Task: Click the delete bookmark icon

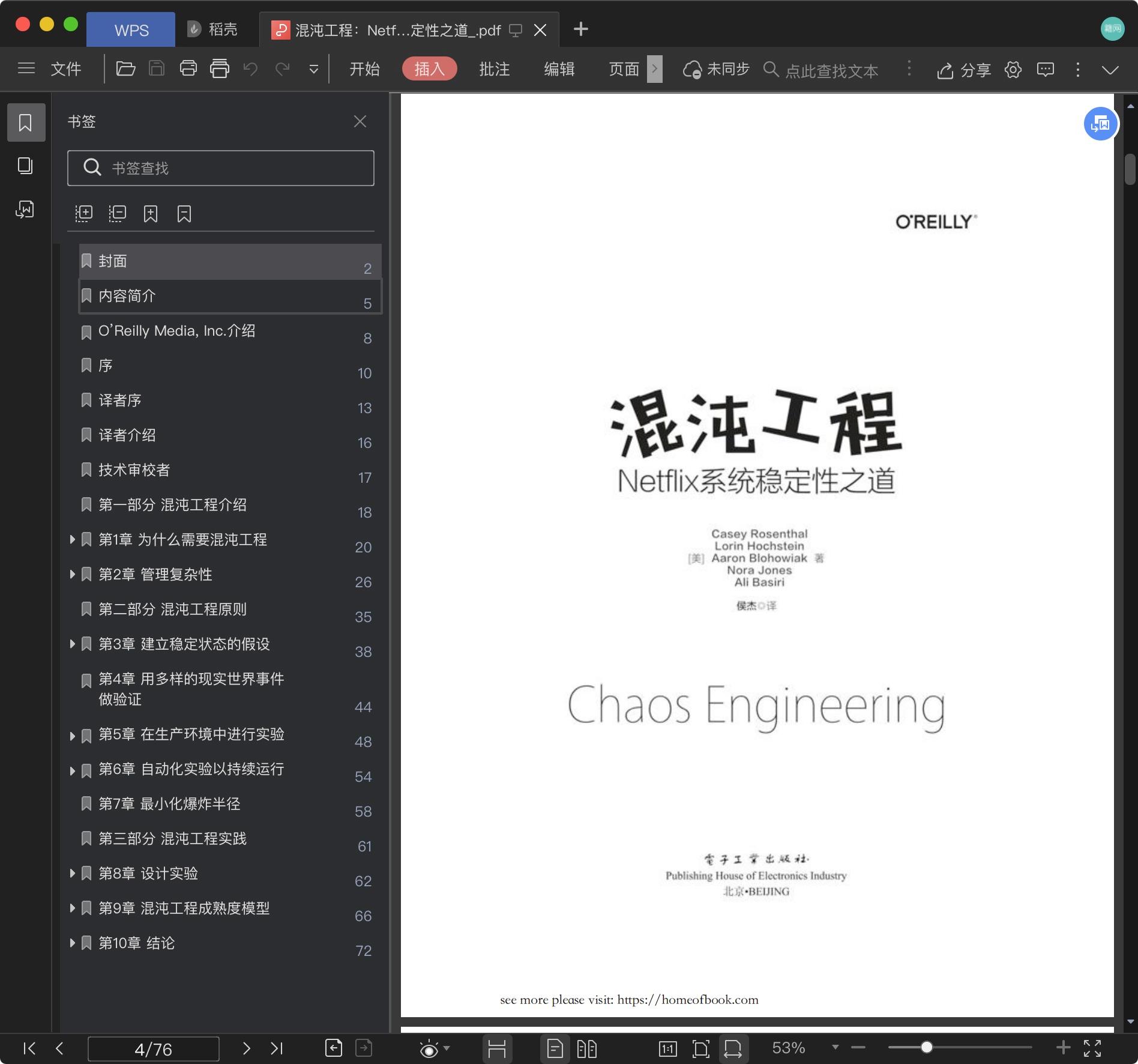Action: pos(184,214)
